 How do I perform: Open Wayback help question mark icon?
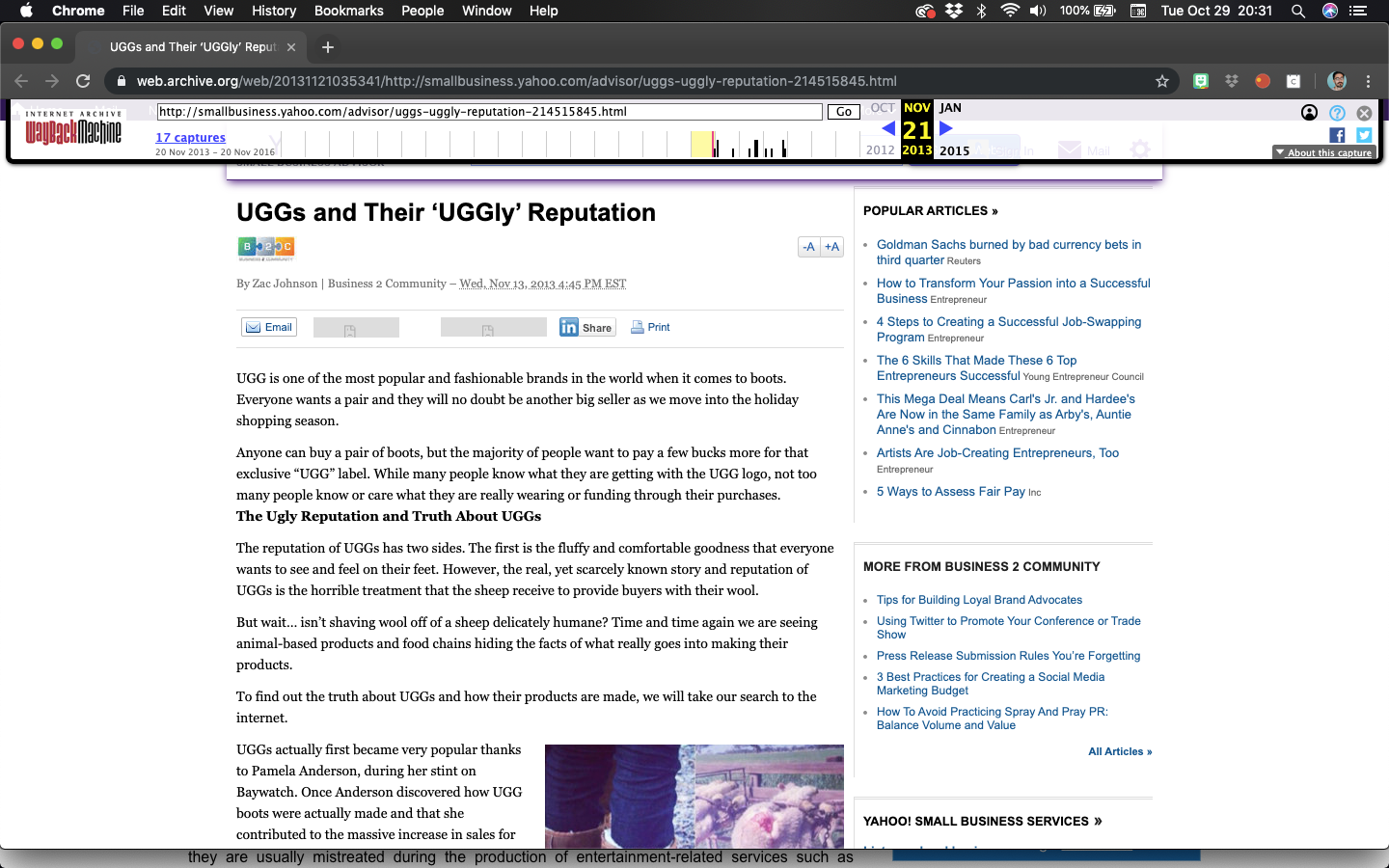click(x=1337, y=113)
